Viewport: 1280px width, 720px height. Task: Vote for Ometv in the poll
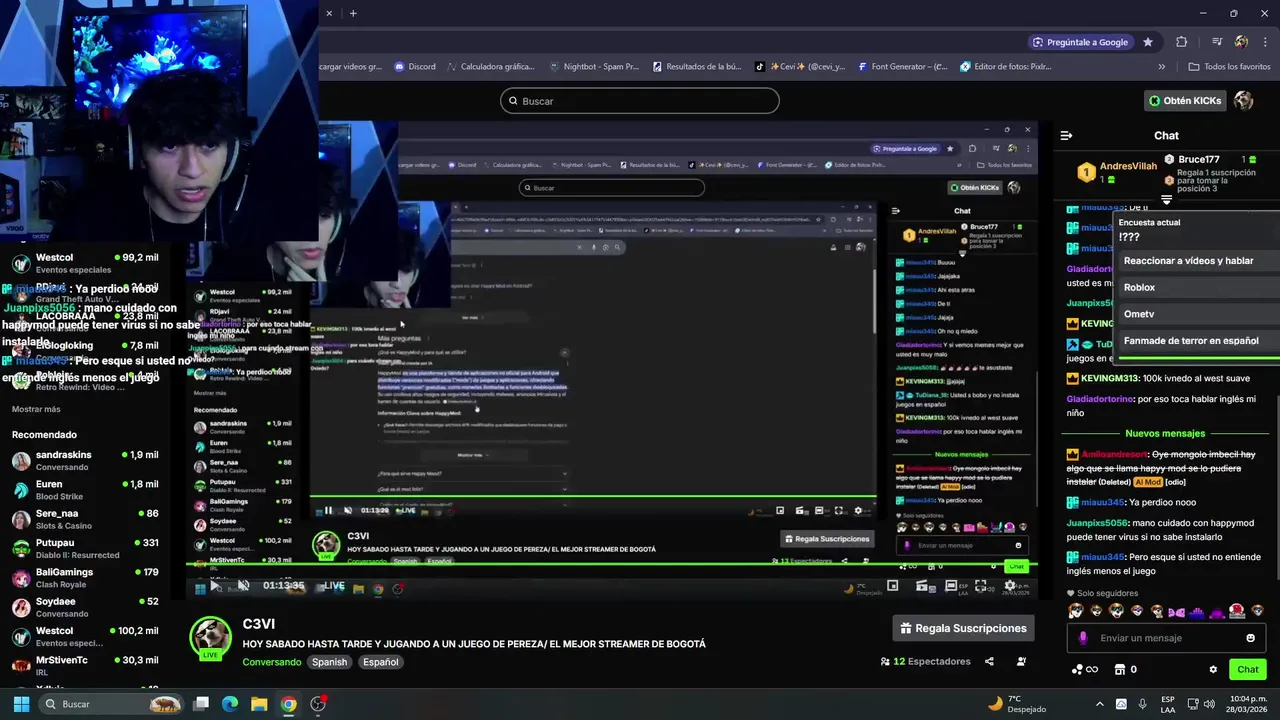click(x=1199, y=314)
